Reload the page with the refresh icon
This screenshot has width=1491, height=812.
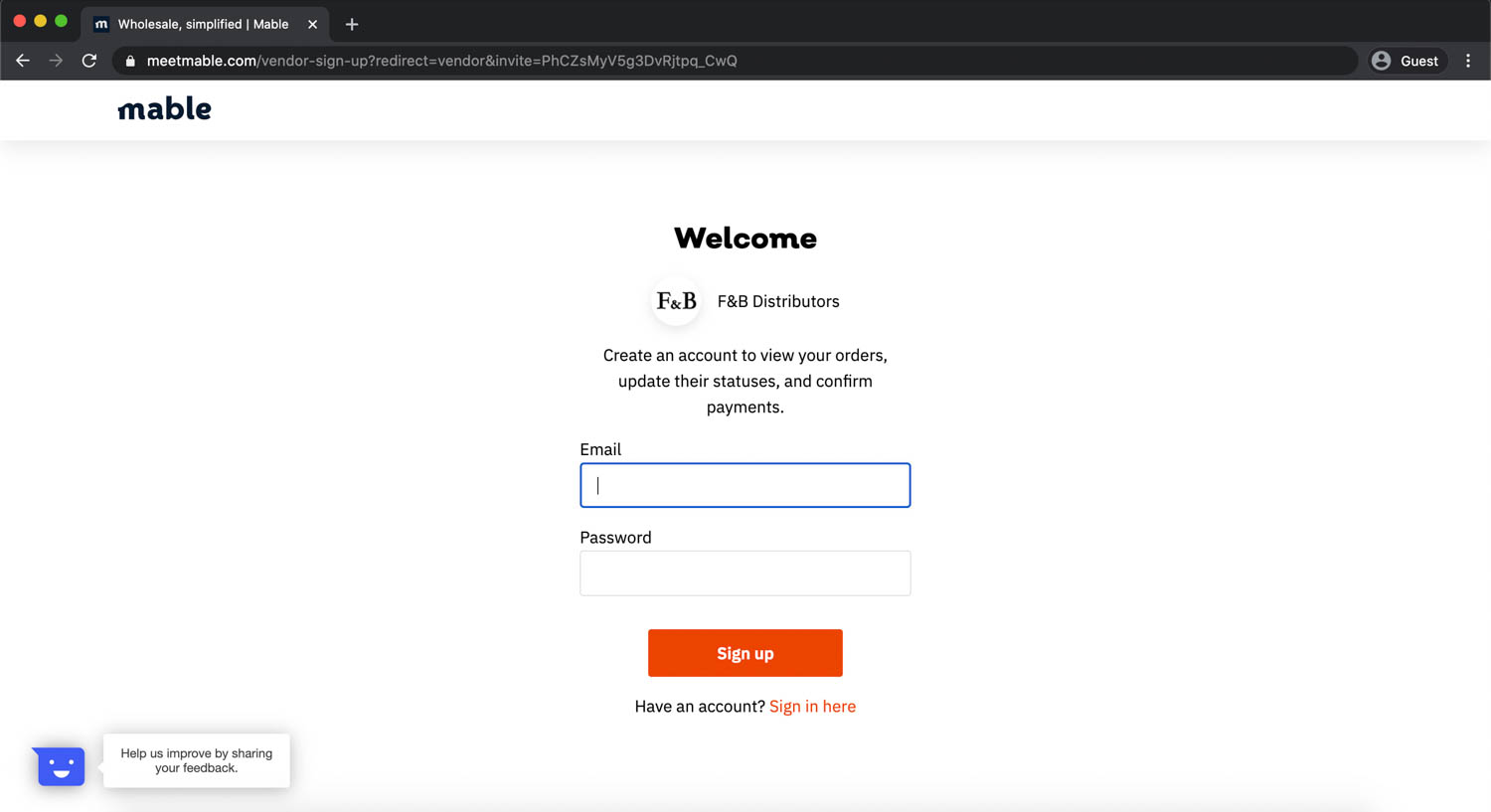tap(89, 61)
